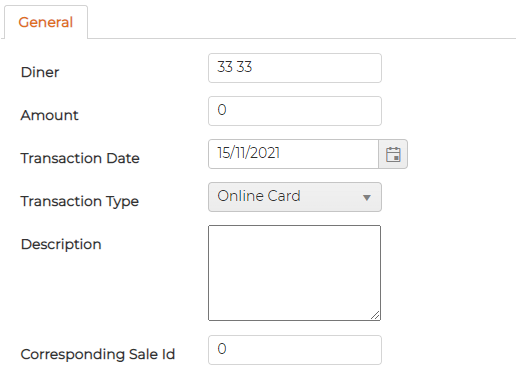Click the Description label
The width and height of the screenshot is (516, 375).
coord(61,244)
